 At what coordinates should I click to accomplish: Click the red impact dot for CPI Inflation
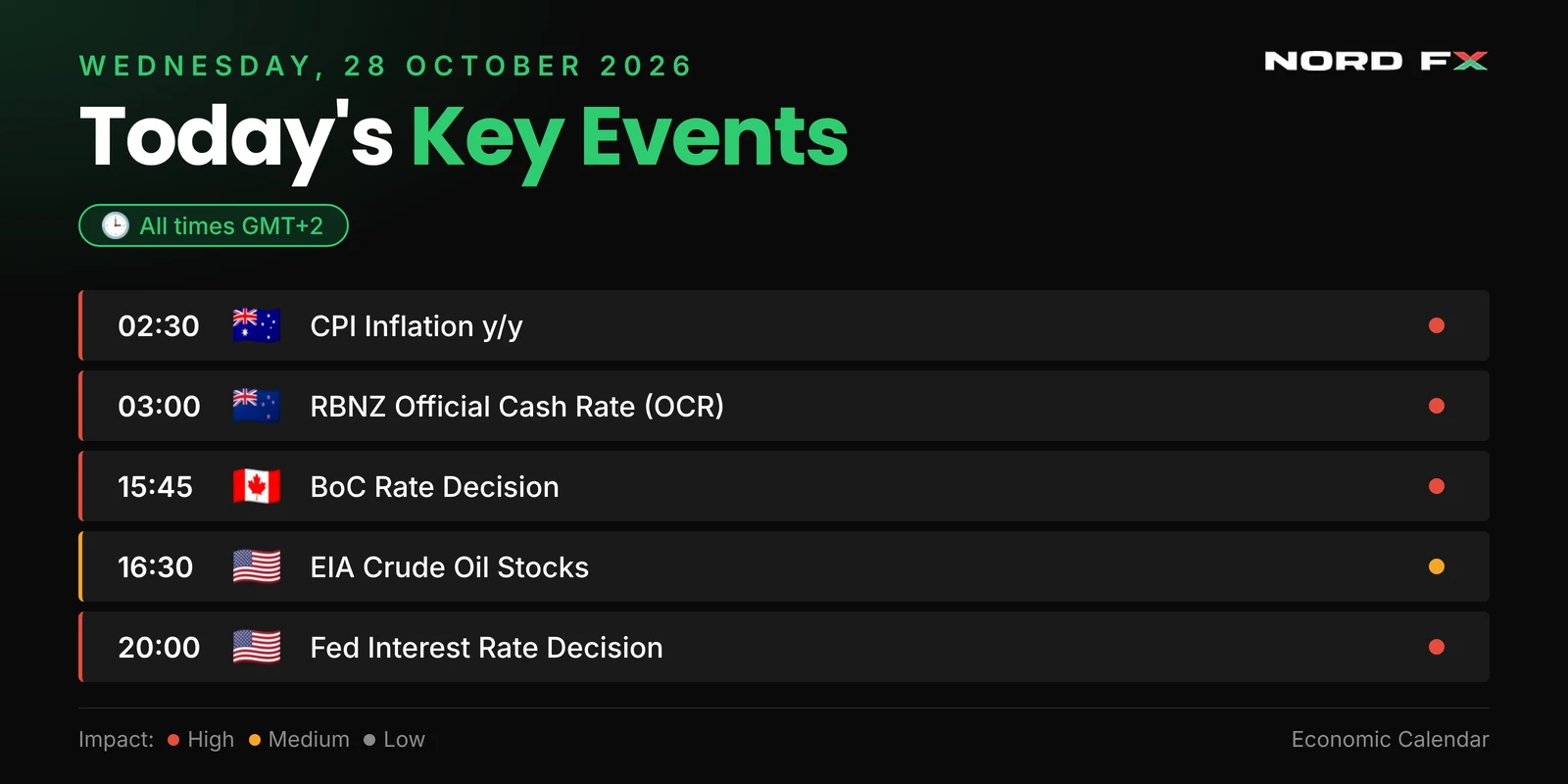[1437, 325]
